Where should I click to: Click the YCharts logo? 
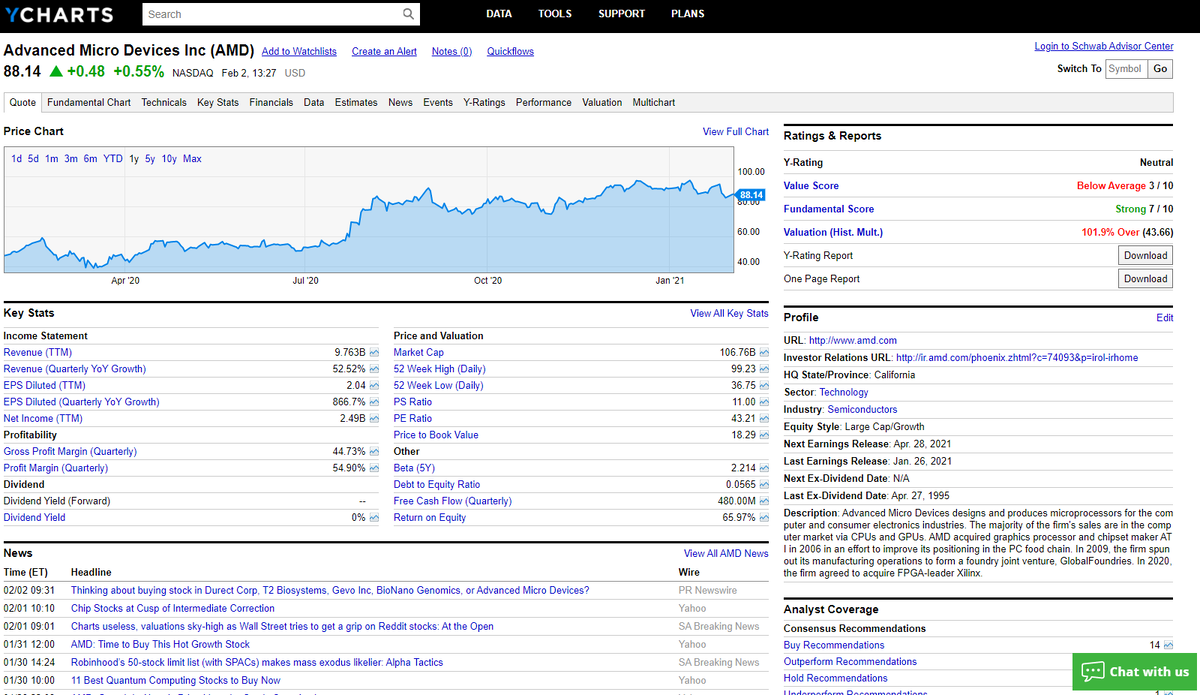(x=59, y=14)
